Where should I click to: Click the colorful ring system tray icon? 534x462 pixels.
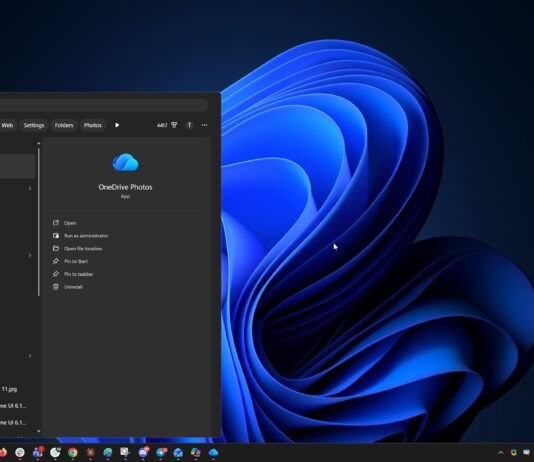click(x=514, y=452)
